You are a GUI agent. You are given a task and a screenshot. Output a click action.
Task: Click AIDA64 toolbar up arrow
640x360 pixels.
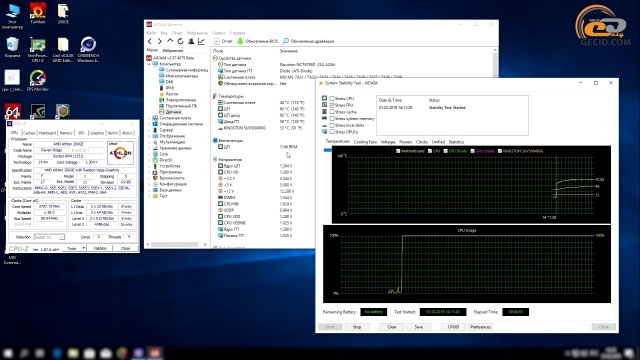click(x=170, y=41)
